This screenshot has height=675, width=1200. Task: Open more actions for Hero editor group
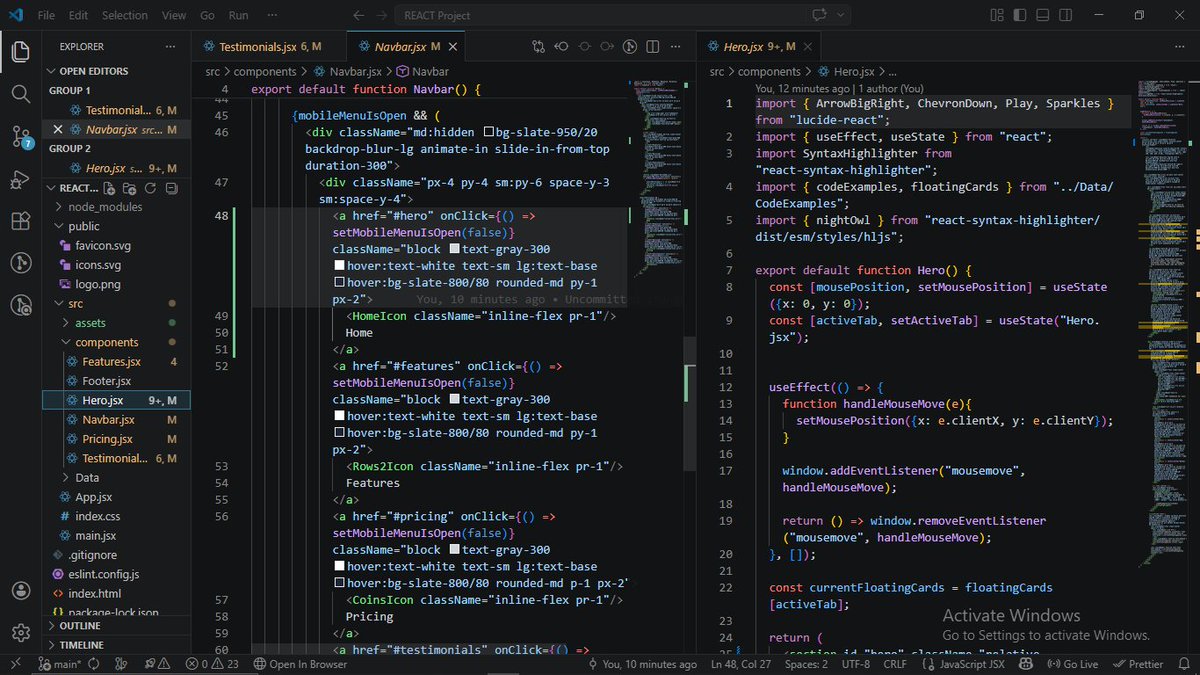(x=1180, y=47)
